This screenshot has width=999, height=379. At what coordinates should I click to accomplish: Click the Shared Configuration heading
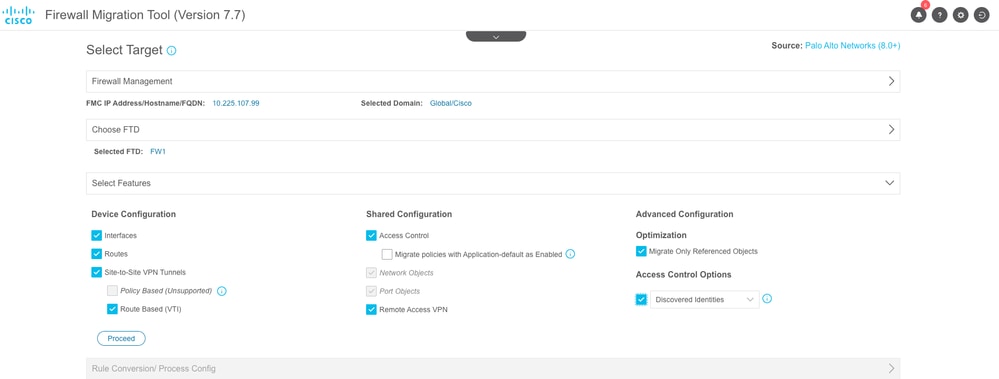[409, 214]
